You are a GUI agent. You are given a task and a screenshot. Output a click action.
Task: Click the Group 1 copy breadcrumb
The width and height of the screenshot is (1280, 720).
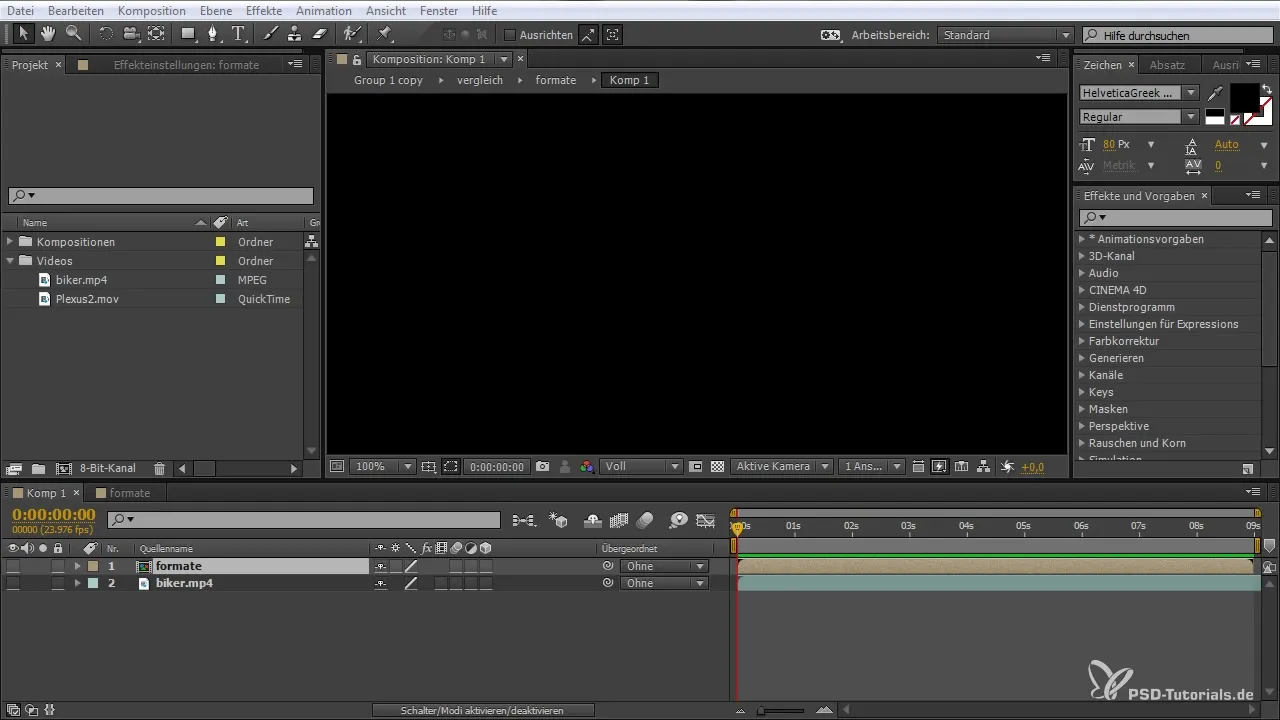[388, 80]
